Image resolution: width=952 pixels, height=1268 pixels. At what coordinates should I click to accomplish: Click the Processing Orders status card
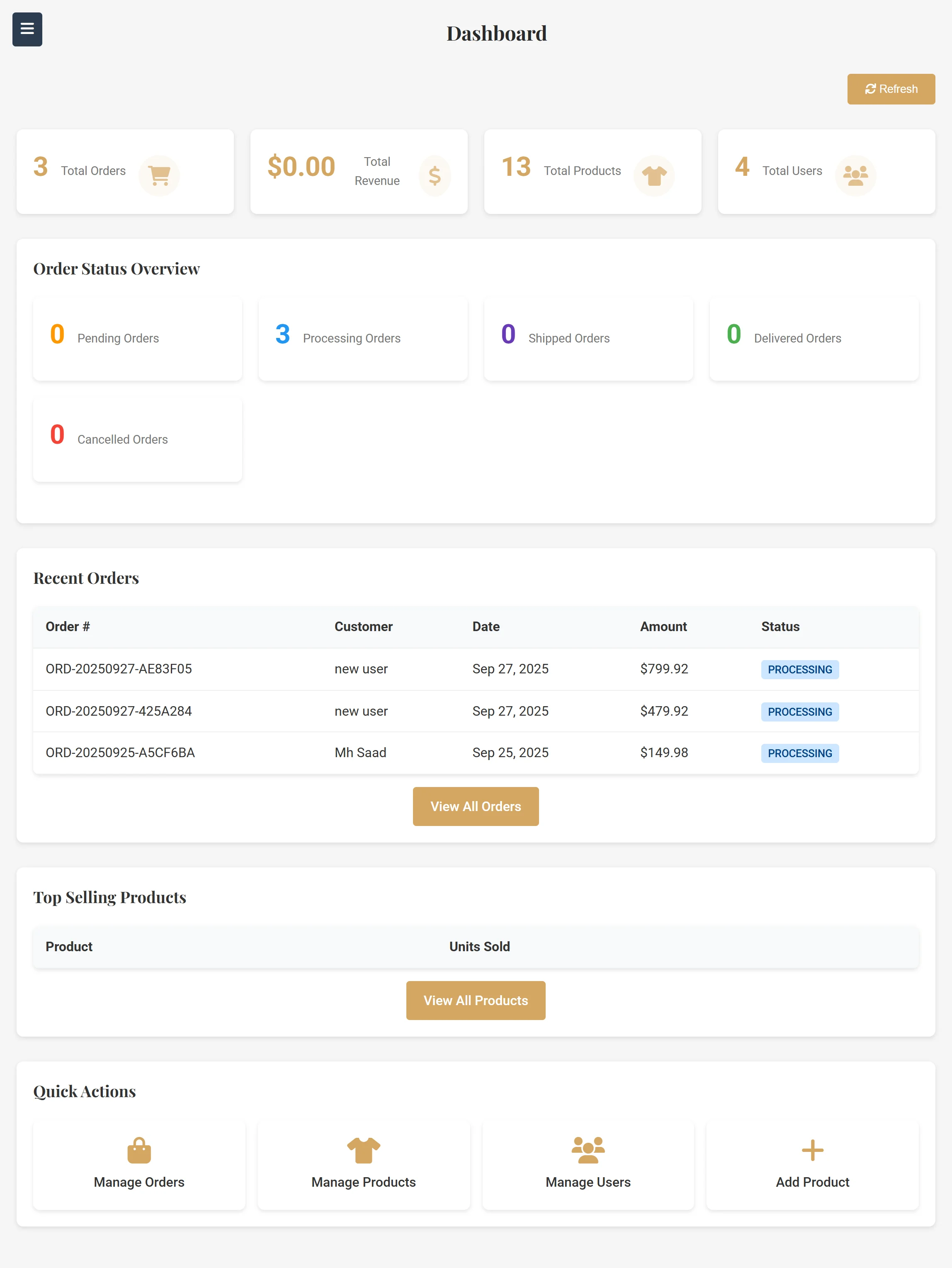[x=363, y=339]
